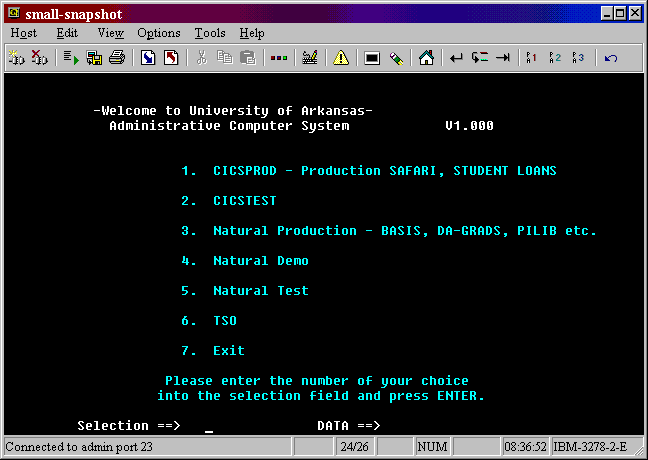
Task: Open the Host menu
Action: pyautogui.click(x=24, y=33)
